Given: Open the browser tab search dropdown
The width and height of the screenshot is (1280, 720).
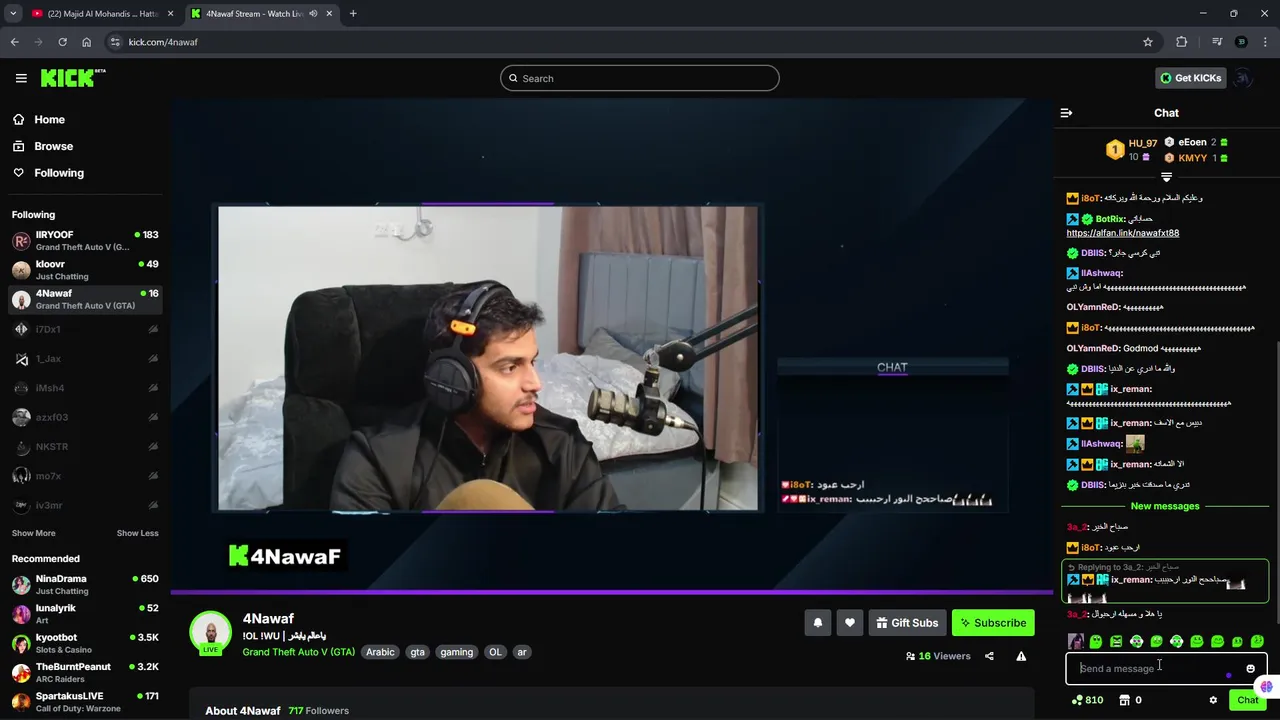Looking at the screenshot, I should pos(13,13).
